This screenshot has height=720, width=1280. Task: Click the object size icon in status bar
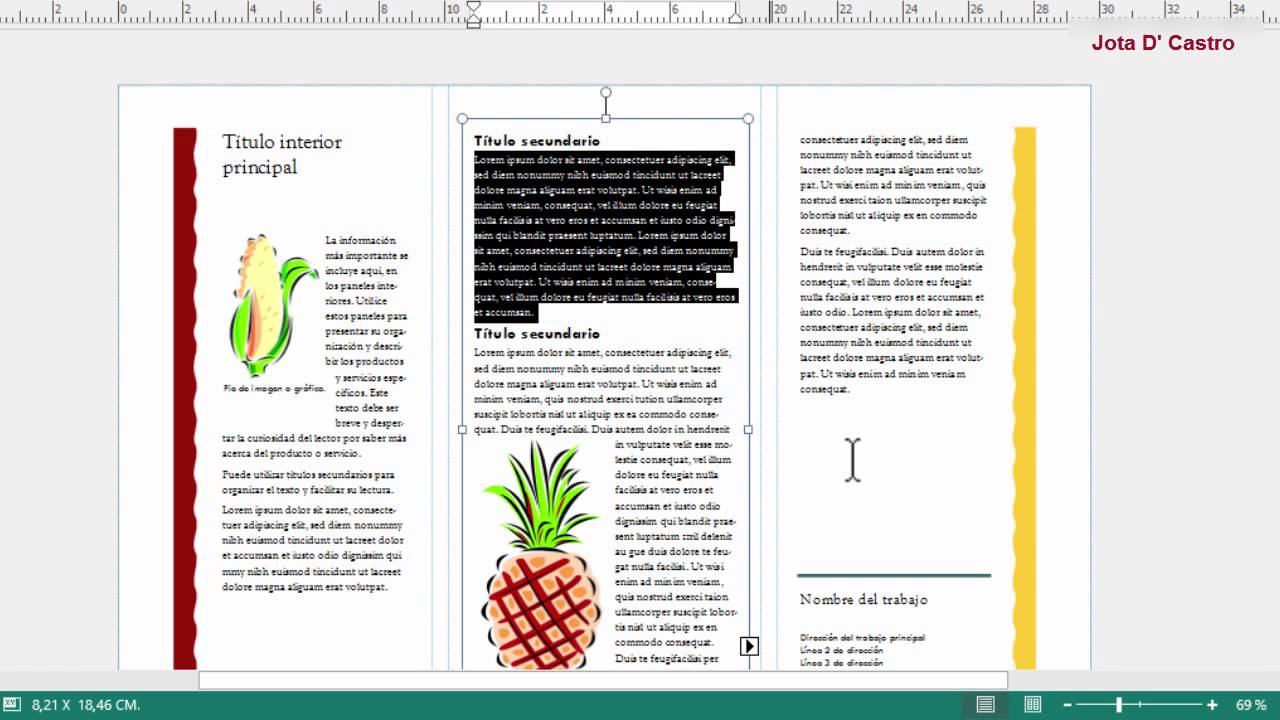[11, 705]
